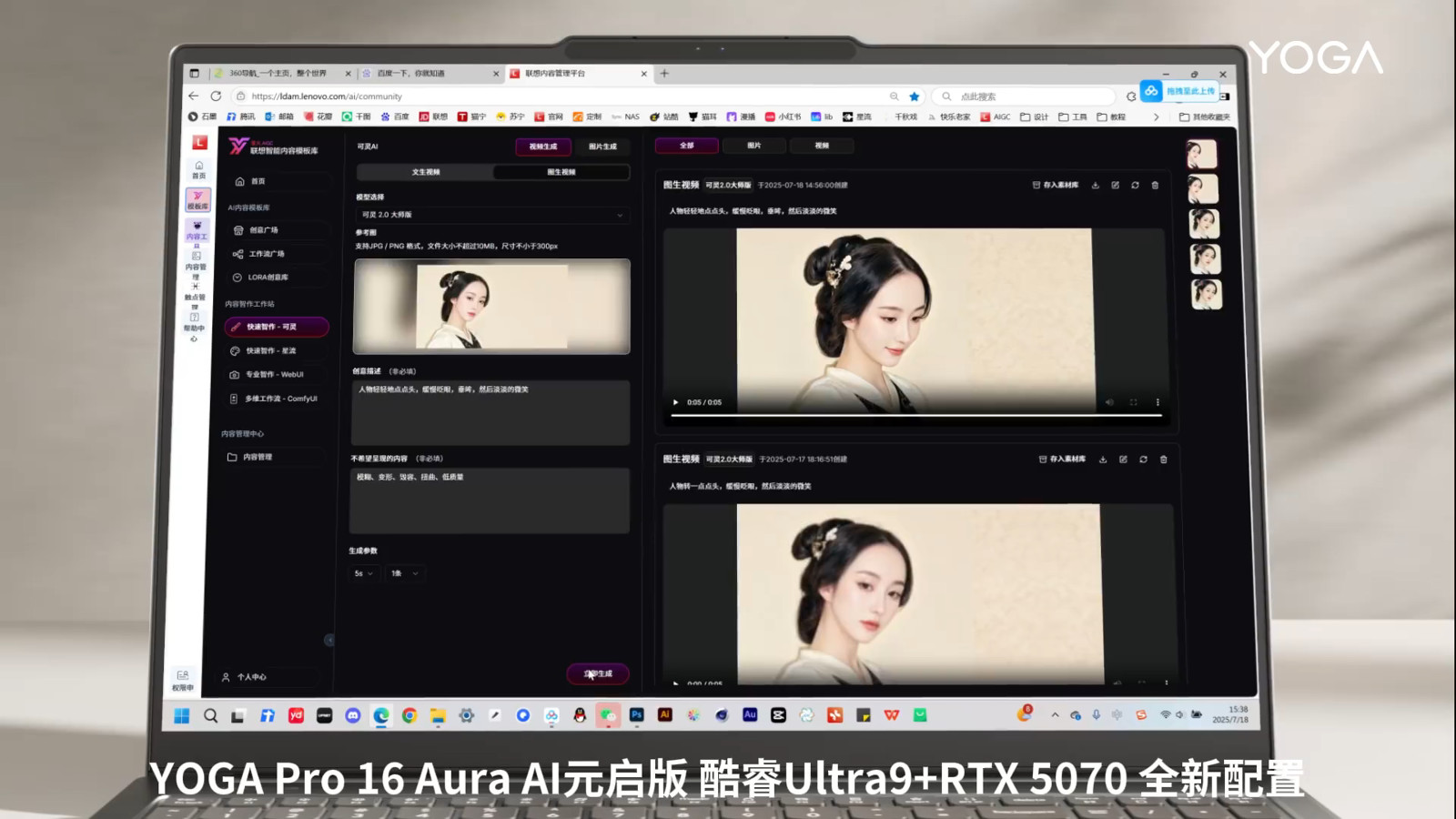Click the 模板库 icon in left rail

click(198, 200)
